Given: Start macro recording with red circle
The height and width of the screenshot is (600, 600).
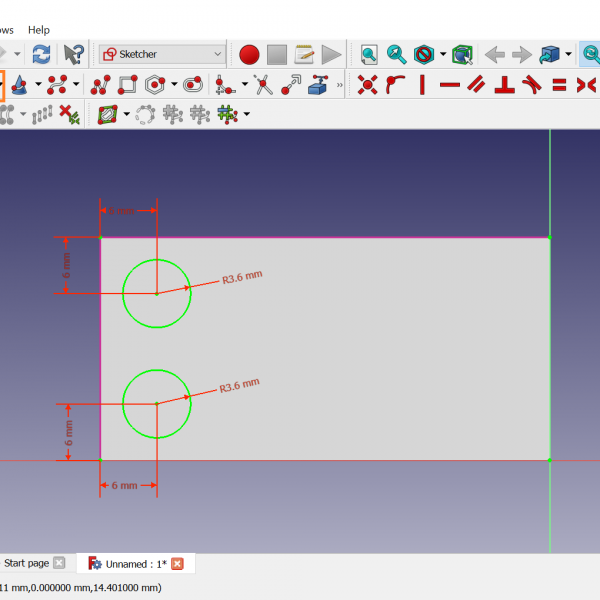Looking at the screenshot, I should pos(249,54).
